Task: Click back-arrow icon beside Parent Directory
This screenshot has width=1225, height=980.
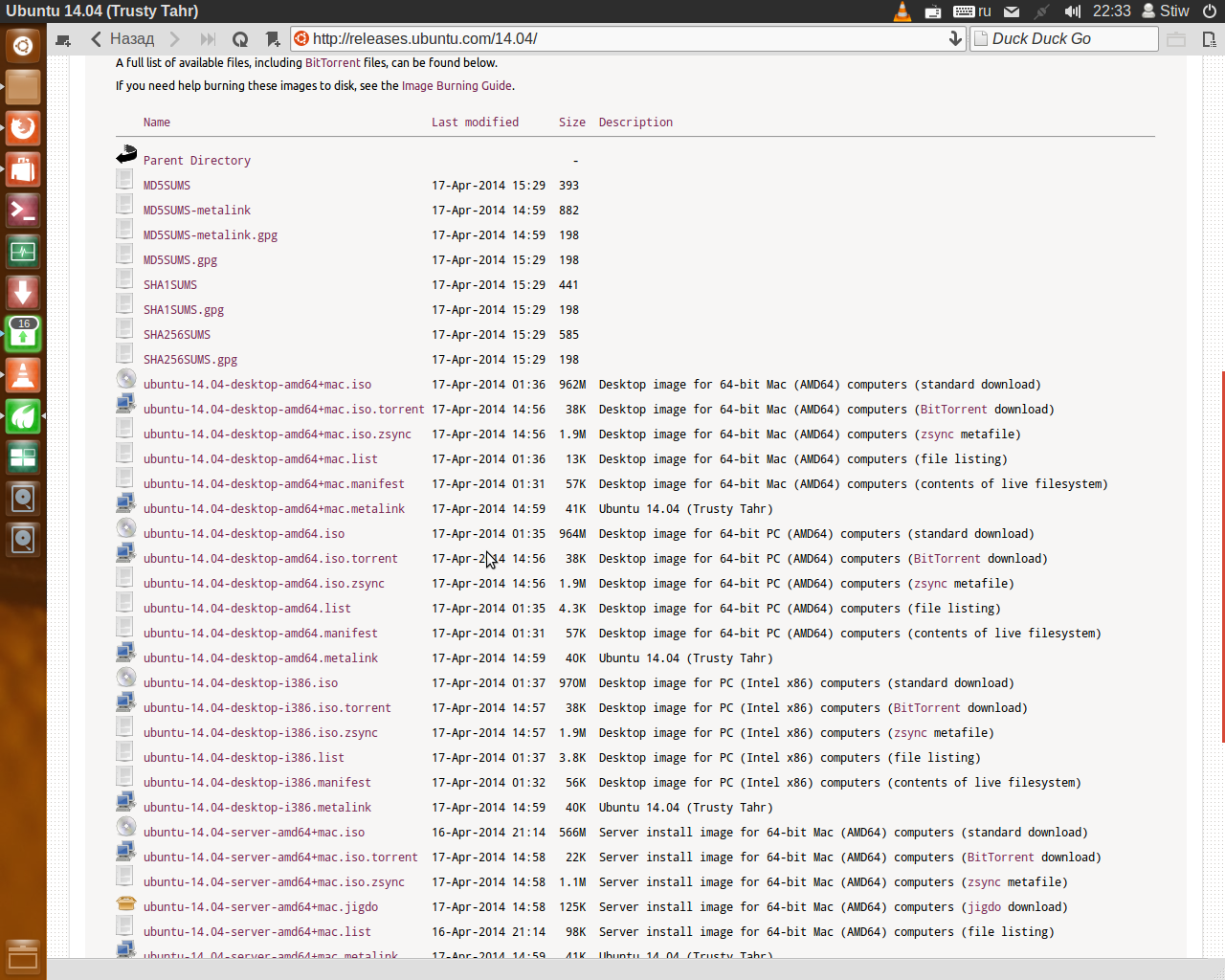Action: pyautogui.click(x=126, y=153)
